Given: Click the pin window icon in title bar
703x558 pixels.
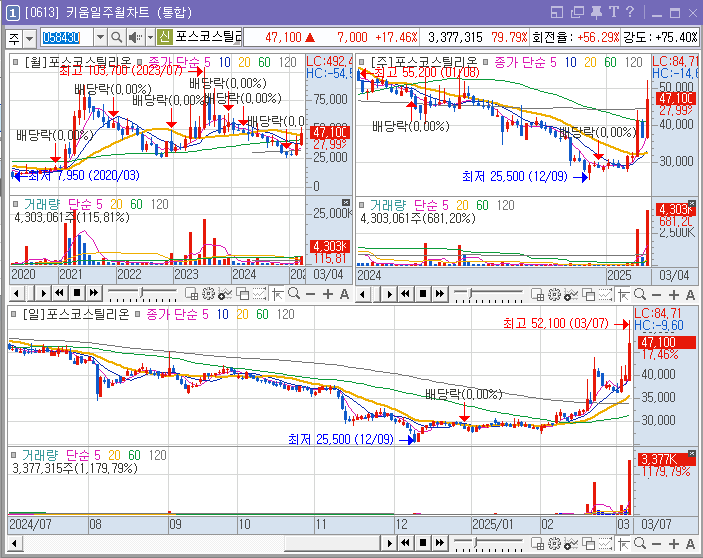Looking at the screenshot, I should click(x=596, y=12).
